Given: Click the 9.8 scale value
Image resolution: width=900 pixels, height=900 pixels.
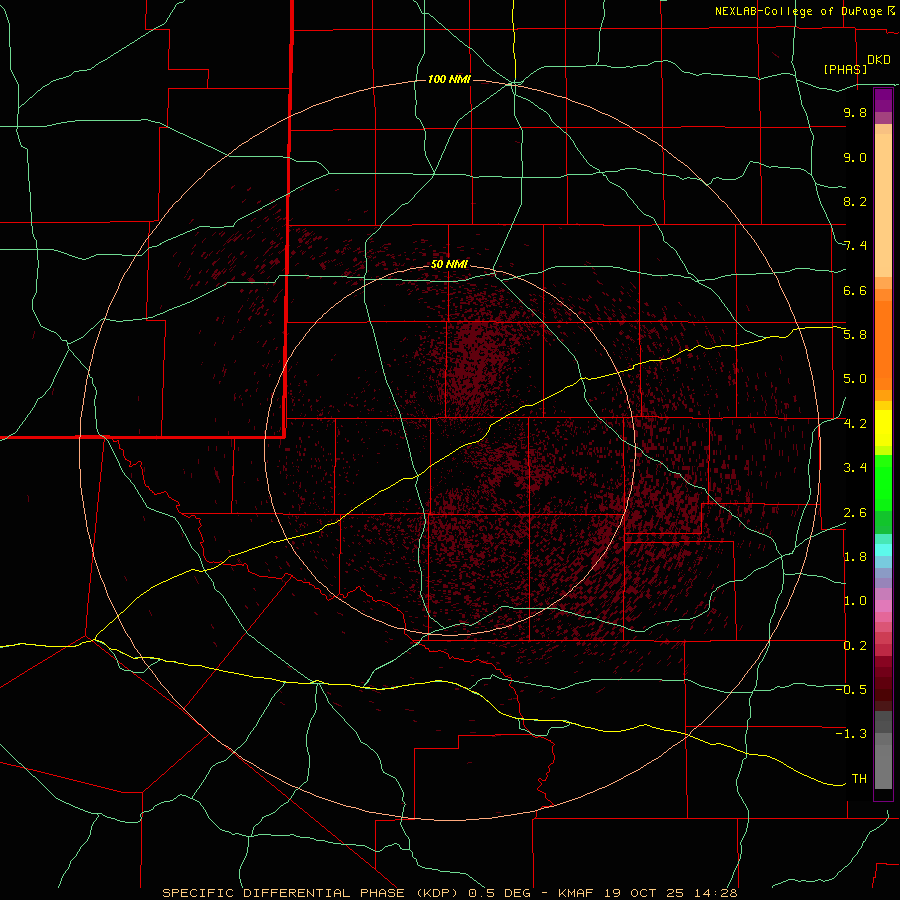Looking at the screenshot, I should (855, 113).
